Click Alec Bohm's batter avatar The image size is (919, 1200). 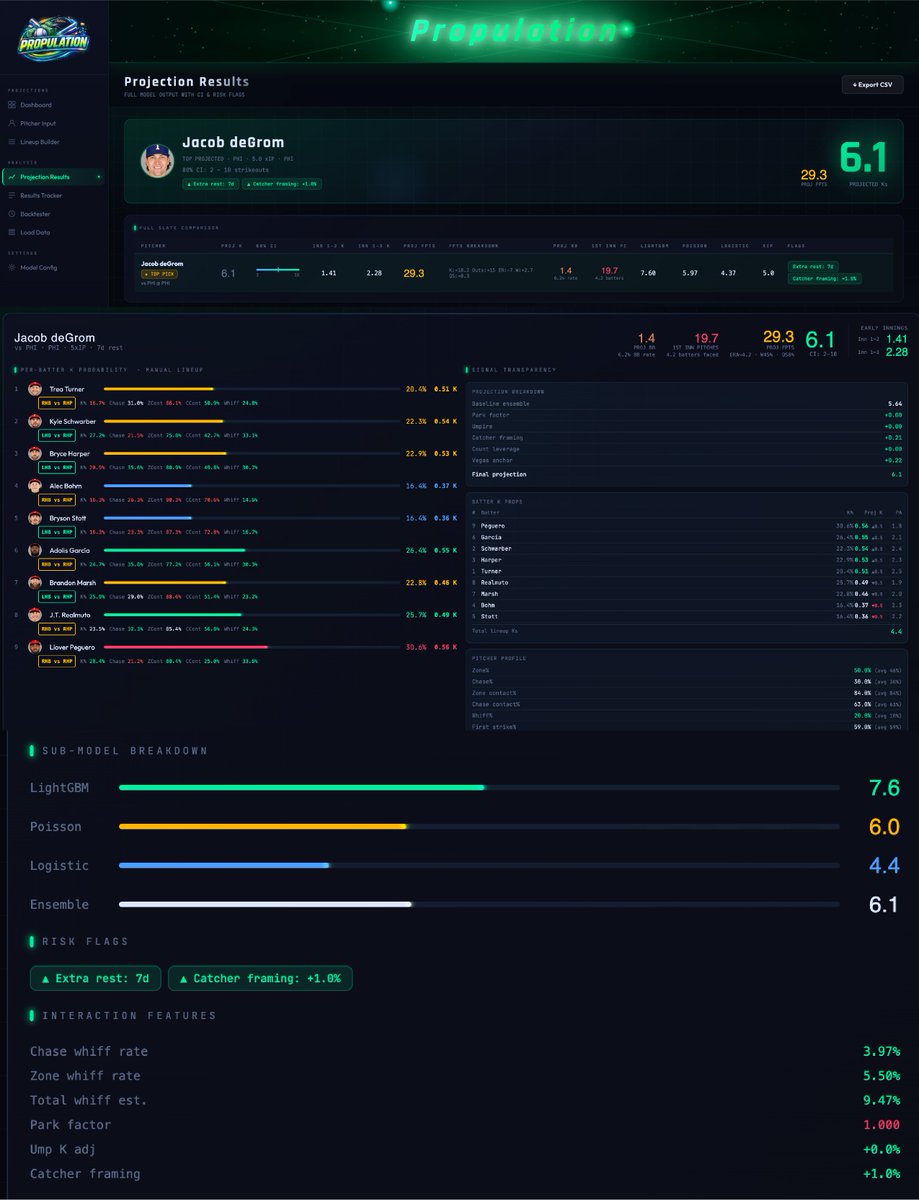(35, 485)
